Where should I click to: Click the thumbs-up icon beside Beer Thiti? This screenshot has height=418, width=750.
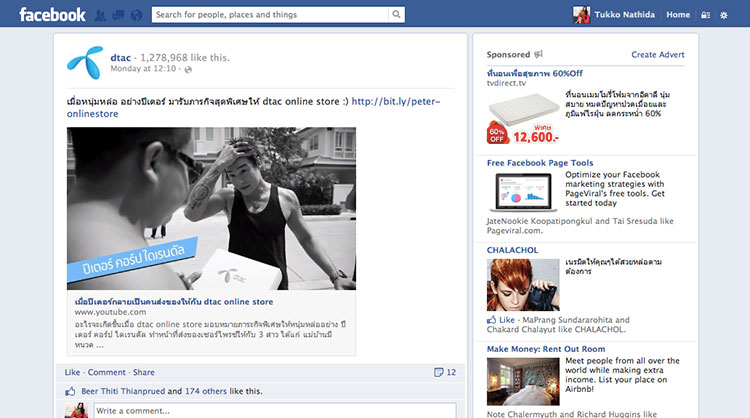coord(70,391)
